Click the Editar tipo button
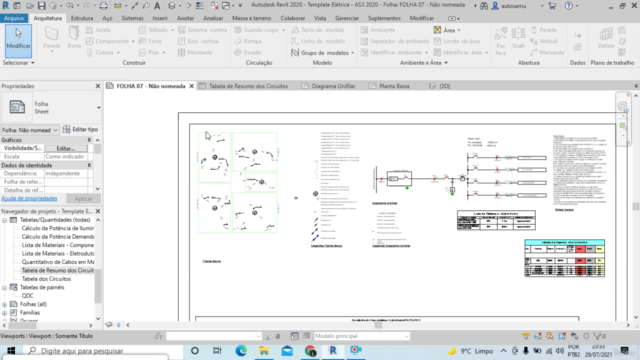 (80, 129)
